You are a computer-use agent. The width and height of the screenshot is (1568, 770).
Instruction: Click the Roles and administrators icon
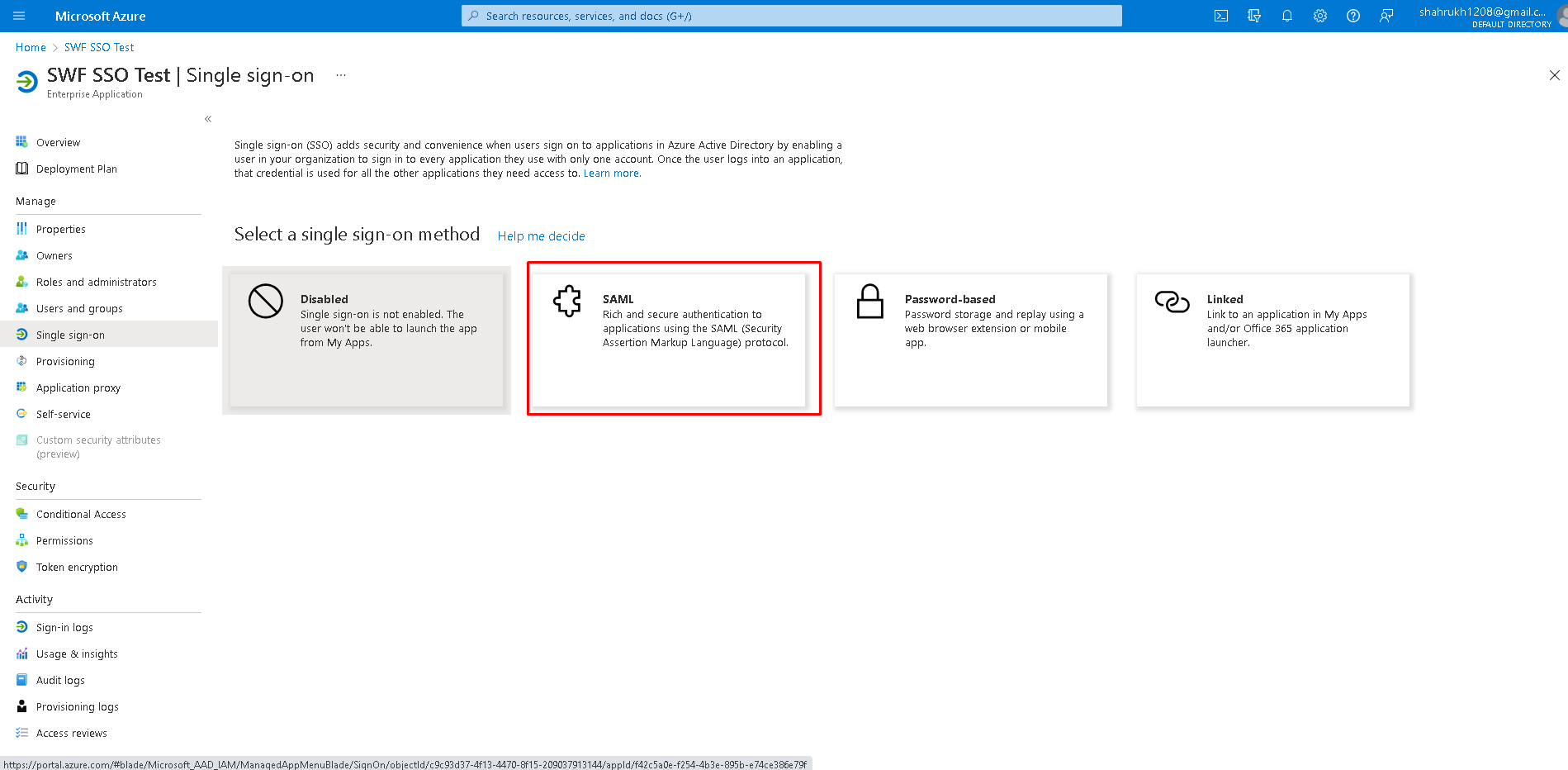click(x=22, y=282)
